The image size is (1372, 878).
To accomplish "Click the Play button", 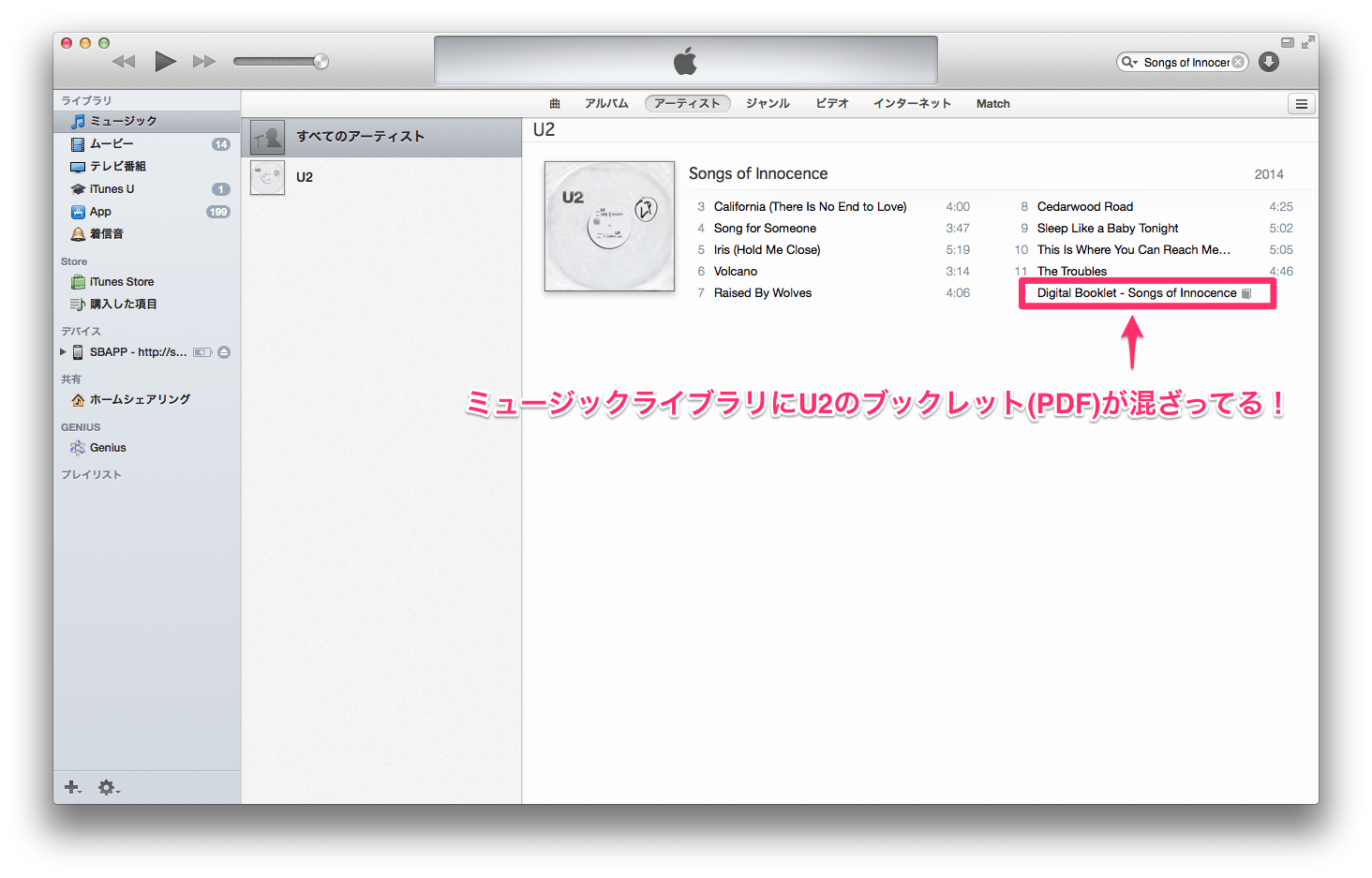I will point(165,62).
